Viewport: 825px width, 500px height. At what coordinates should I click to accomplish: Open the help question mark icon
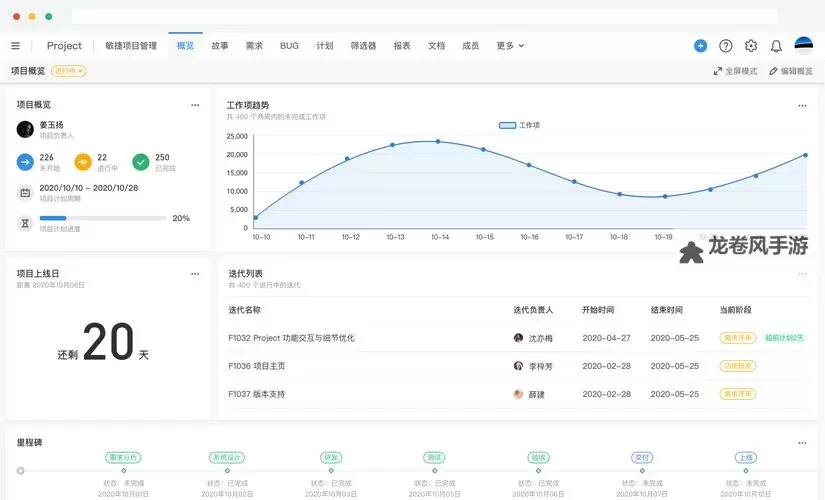pos(726,46)
